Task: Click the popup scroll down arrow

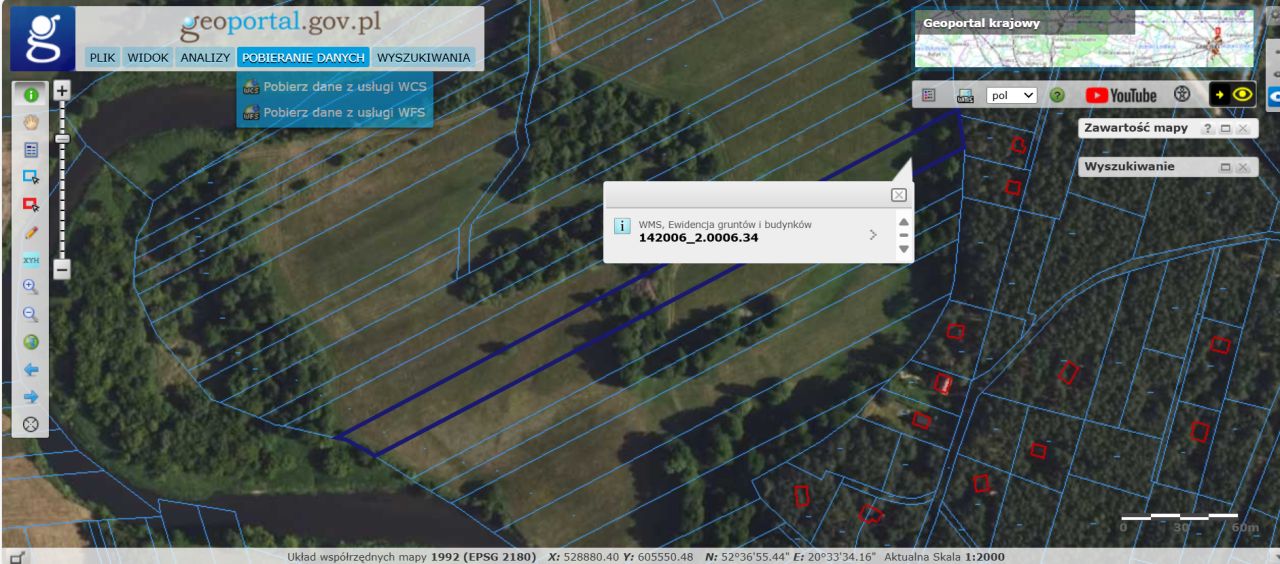Action: [904, 248]
